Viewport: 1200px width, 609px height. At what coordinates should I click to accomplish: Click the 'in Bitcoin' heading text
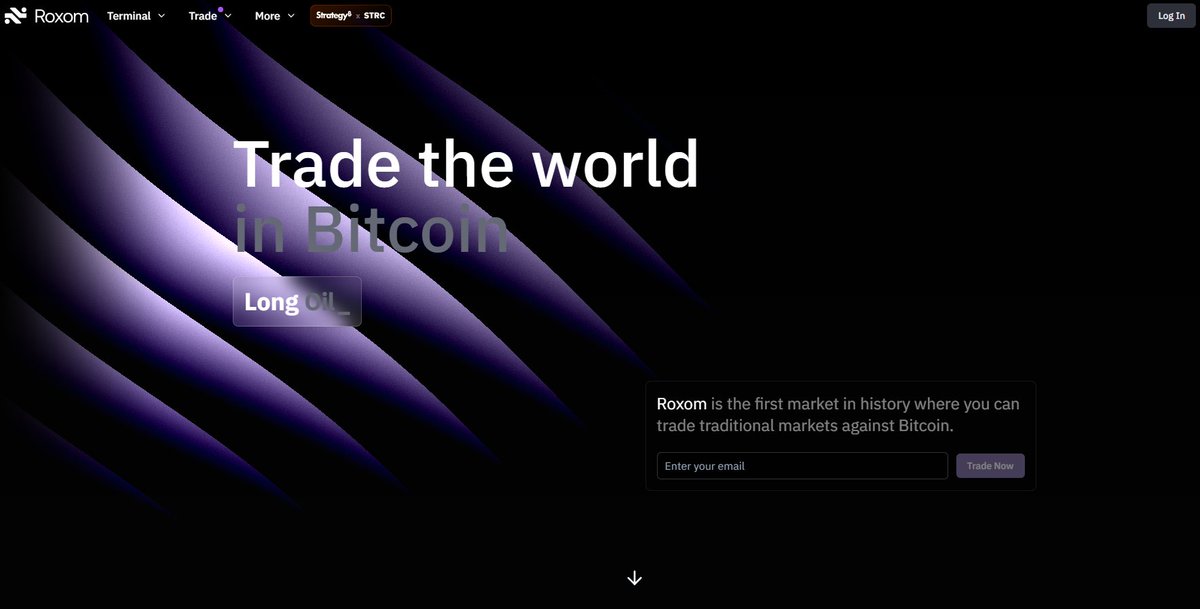point(371,229)
